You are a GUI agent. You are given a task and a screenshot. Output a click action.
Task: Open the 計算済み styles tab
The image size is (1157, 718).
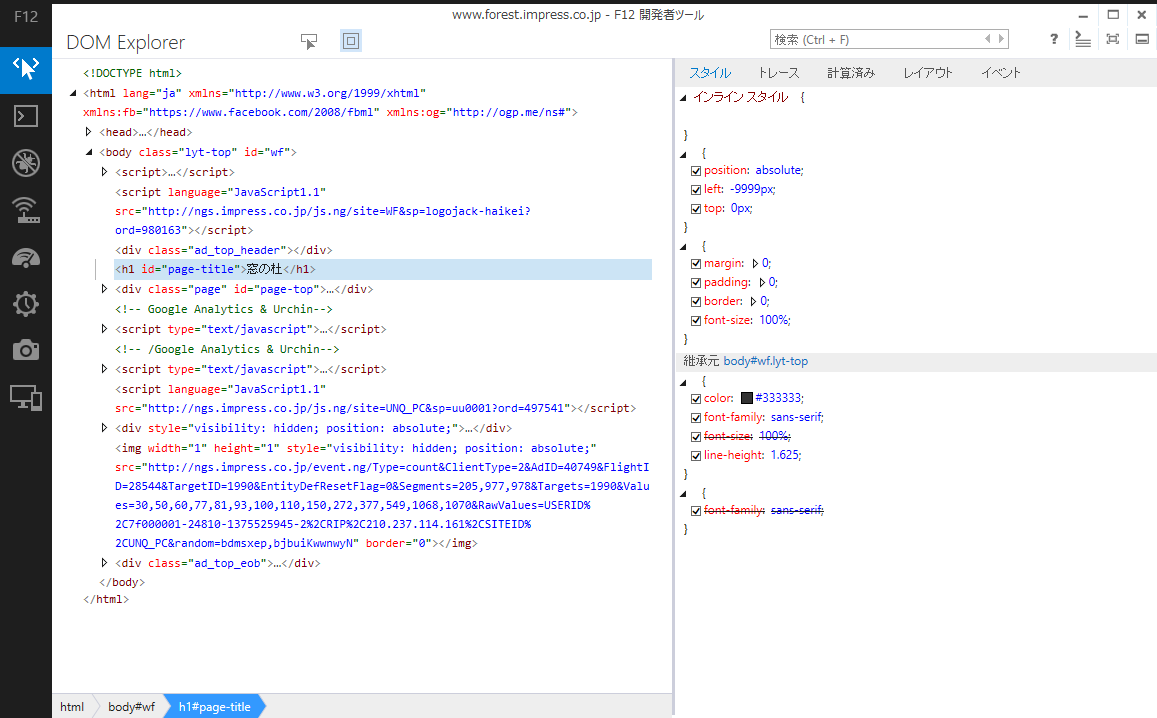849,71
